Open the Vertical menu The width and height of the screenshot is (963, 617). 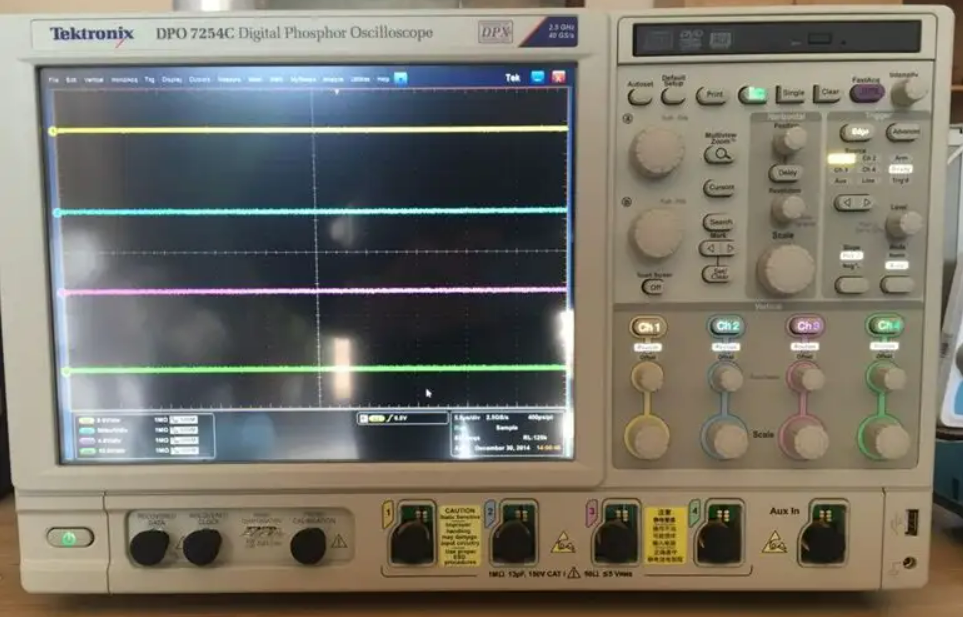coord(93,80)
